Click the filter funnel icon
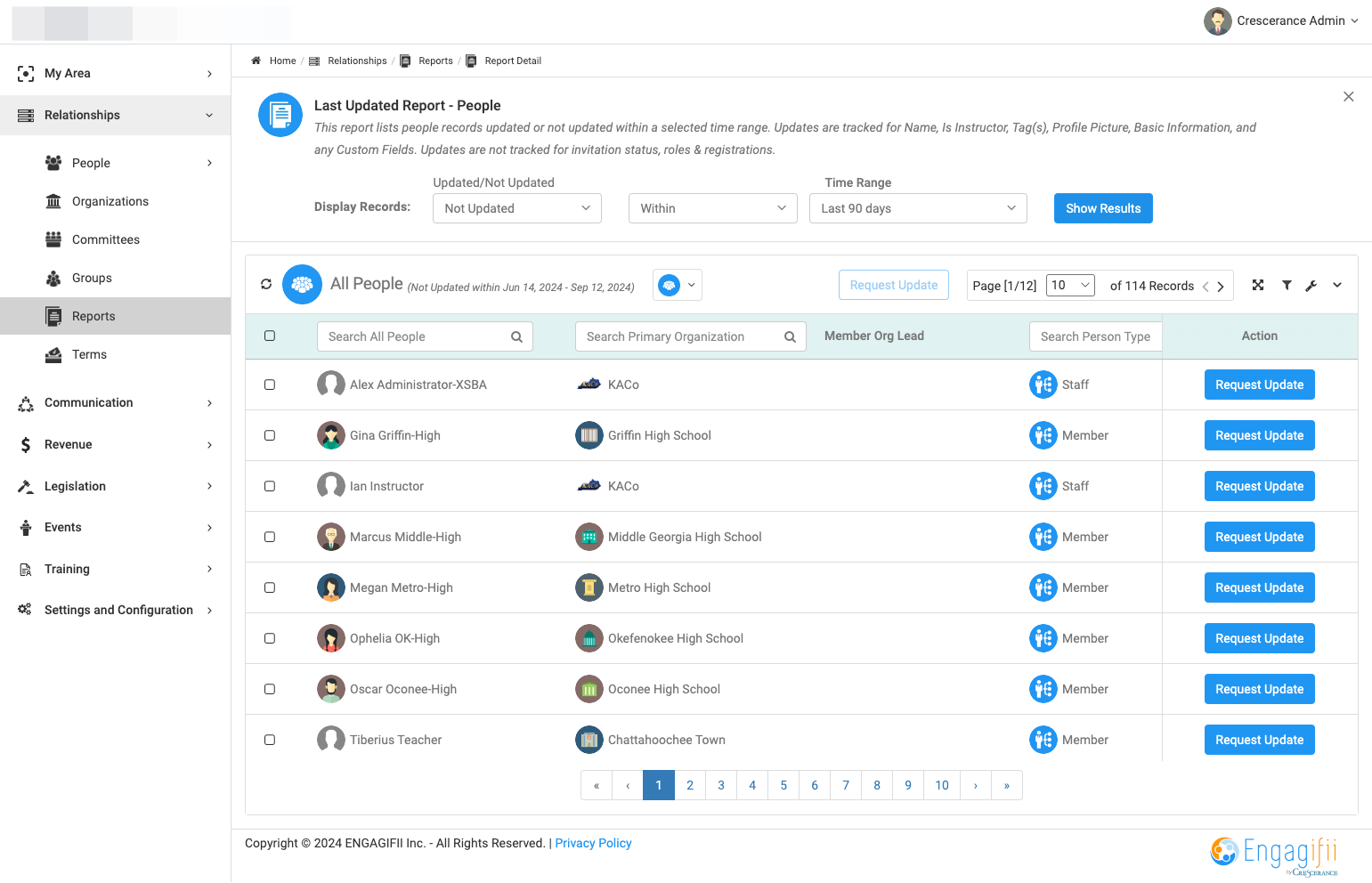Image resolution: width=1372 pixels, height=883 pixels. tap(1287, 285)
